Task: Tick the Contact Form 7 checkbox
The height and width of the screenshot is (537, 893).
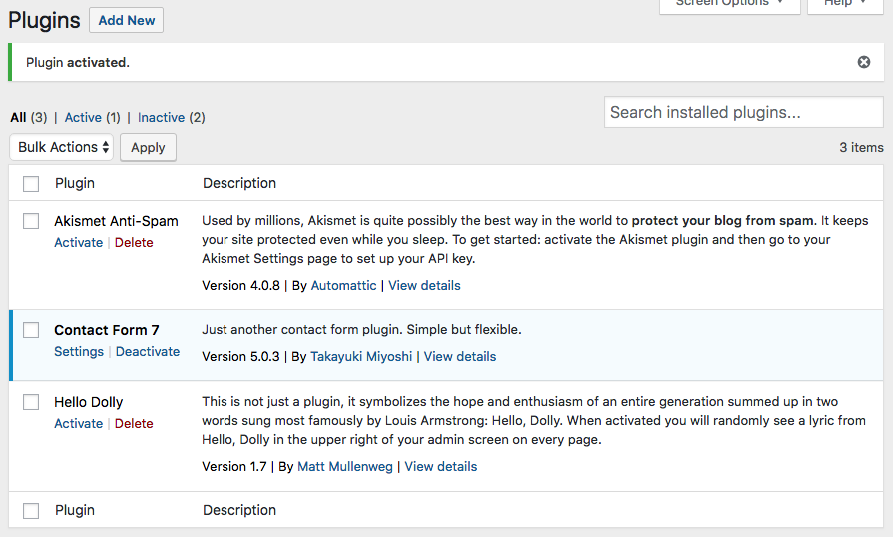Action: coord(31,330)
